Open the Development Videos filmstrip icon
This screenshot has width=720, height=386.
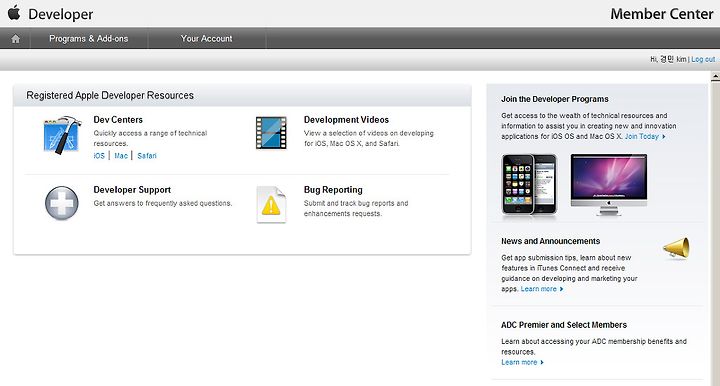271,133
